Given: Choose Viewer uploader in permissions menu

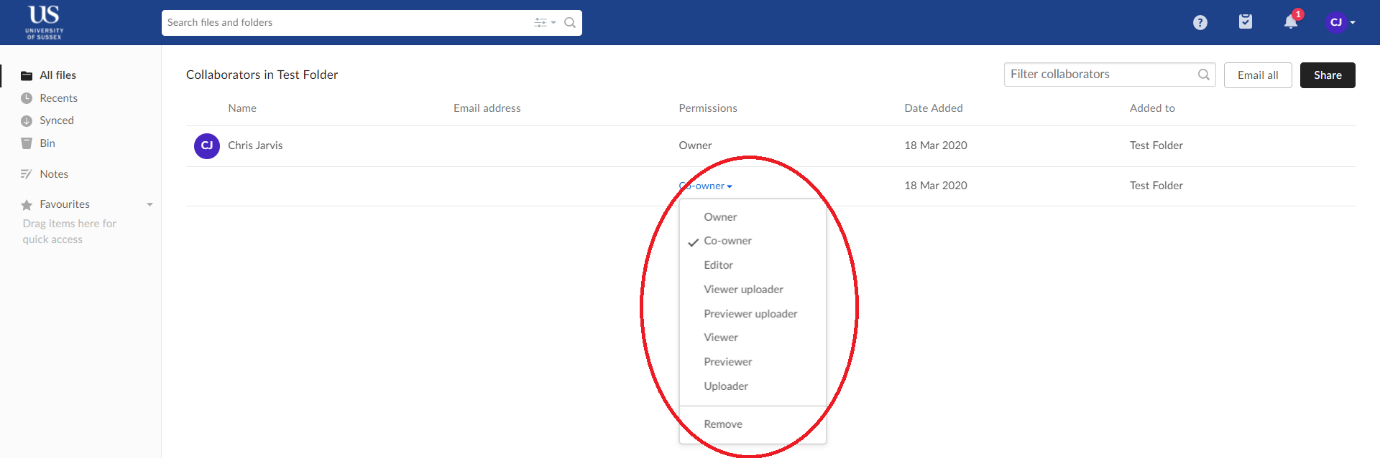Looking at the screenshot, I should pyautogui.click(x=753, y=289).
